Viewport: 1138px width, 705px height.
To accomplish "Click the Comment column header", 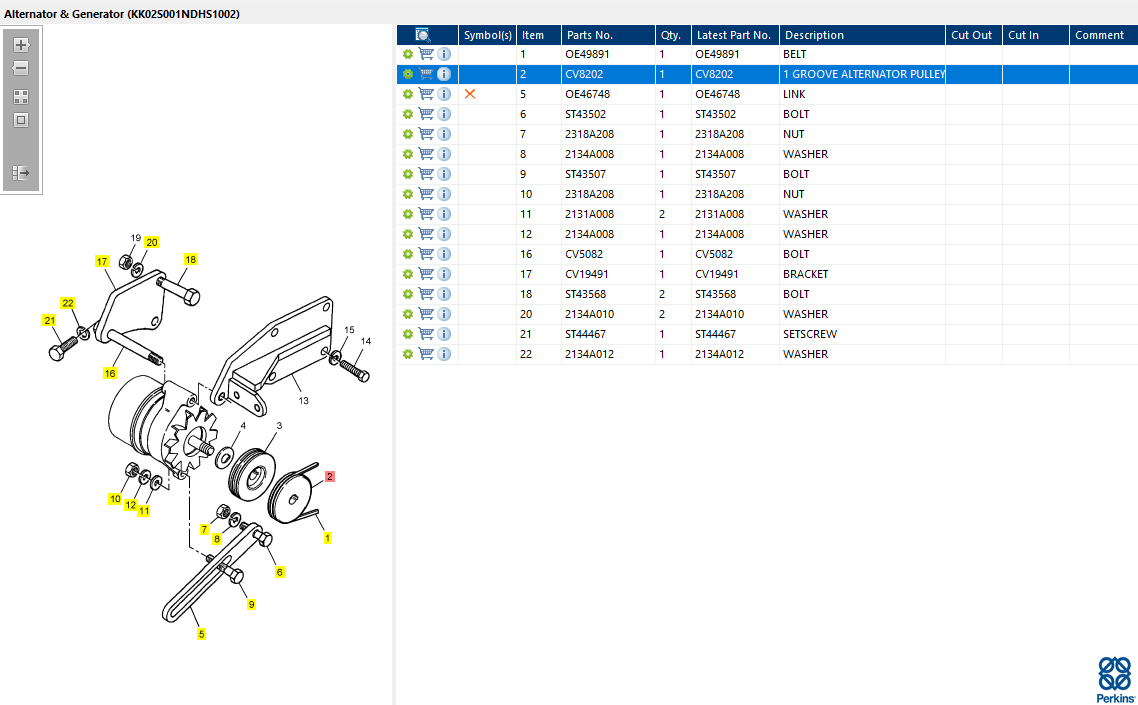I will [x=1103, y=35].
